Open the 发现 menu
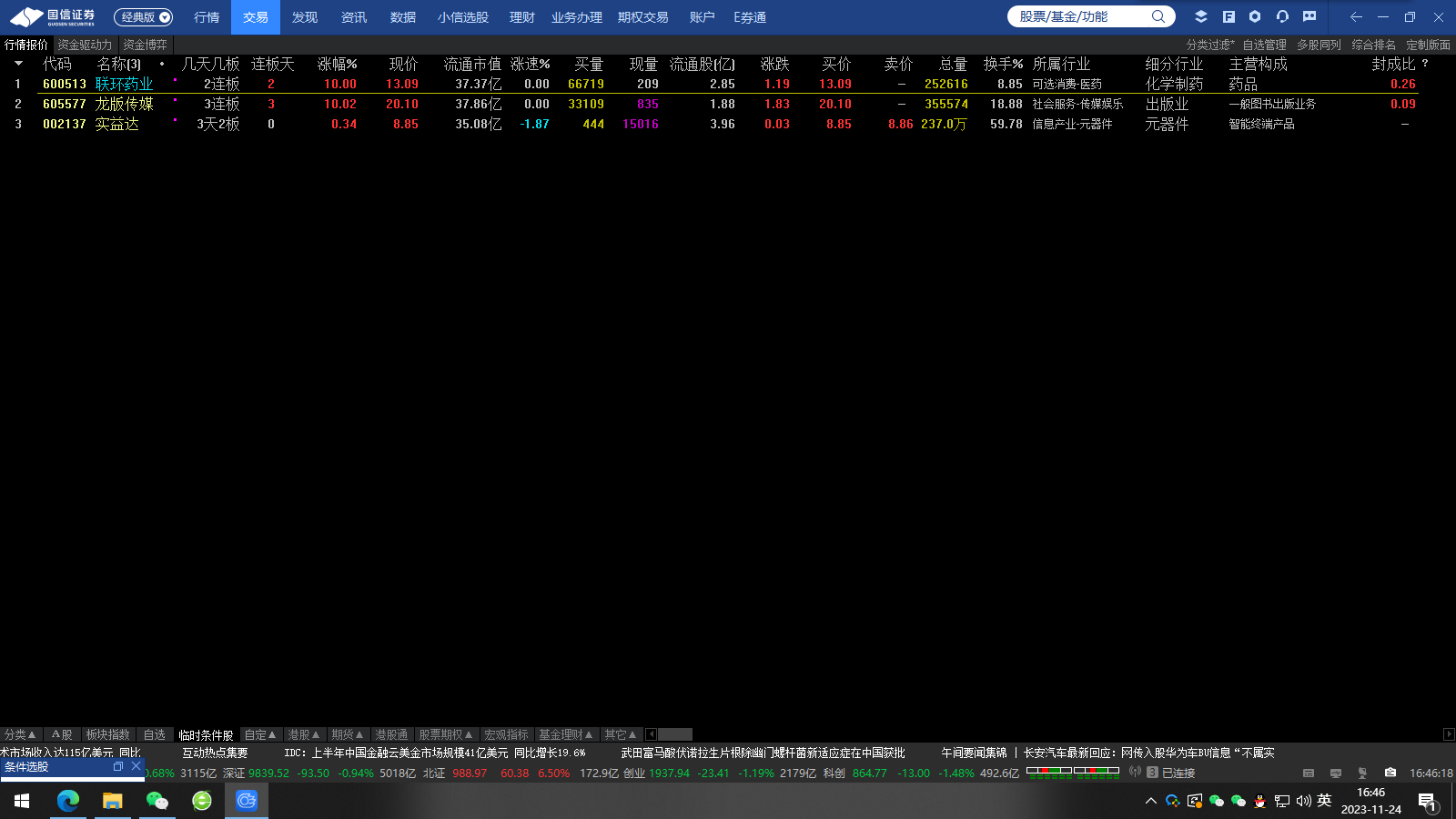This screenshot has width=1456, height=819. click(x=305, y=17)
